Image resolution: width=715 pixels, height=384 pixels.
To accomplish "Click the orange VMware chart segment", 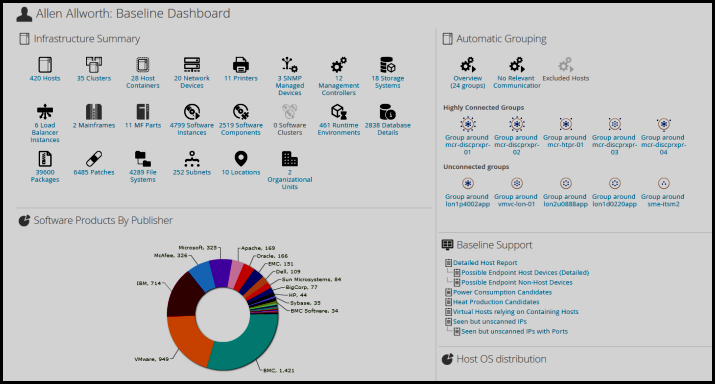I will pyautogui.click(x=188, y=338).
